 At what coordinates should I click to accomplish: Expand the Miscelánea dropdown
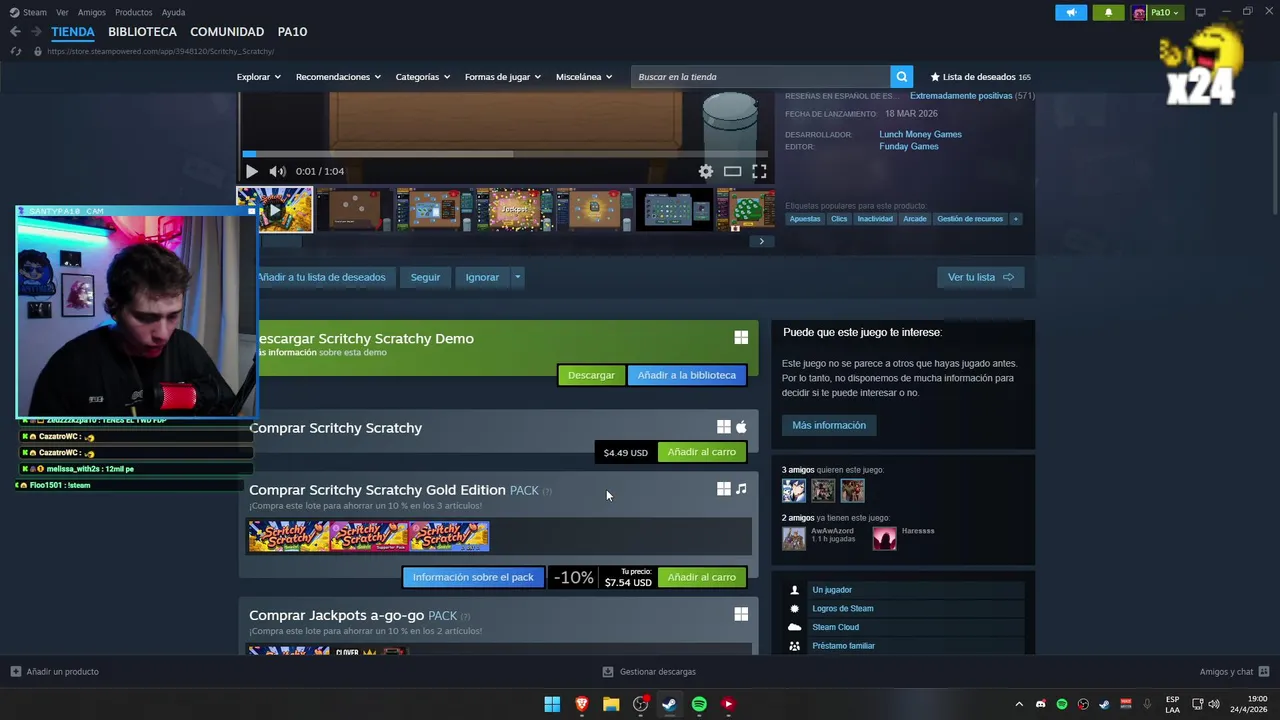coord(583,77)
